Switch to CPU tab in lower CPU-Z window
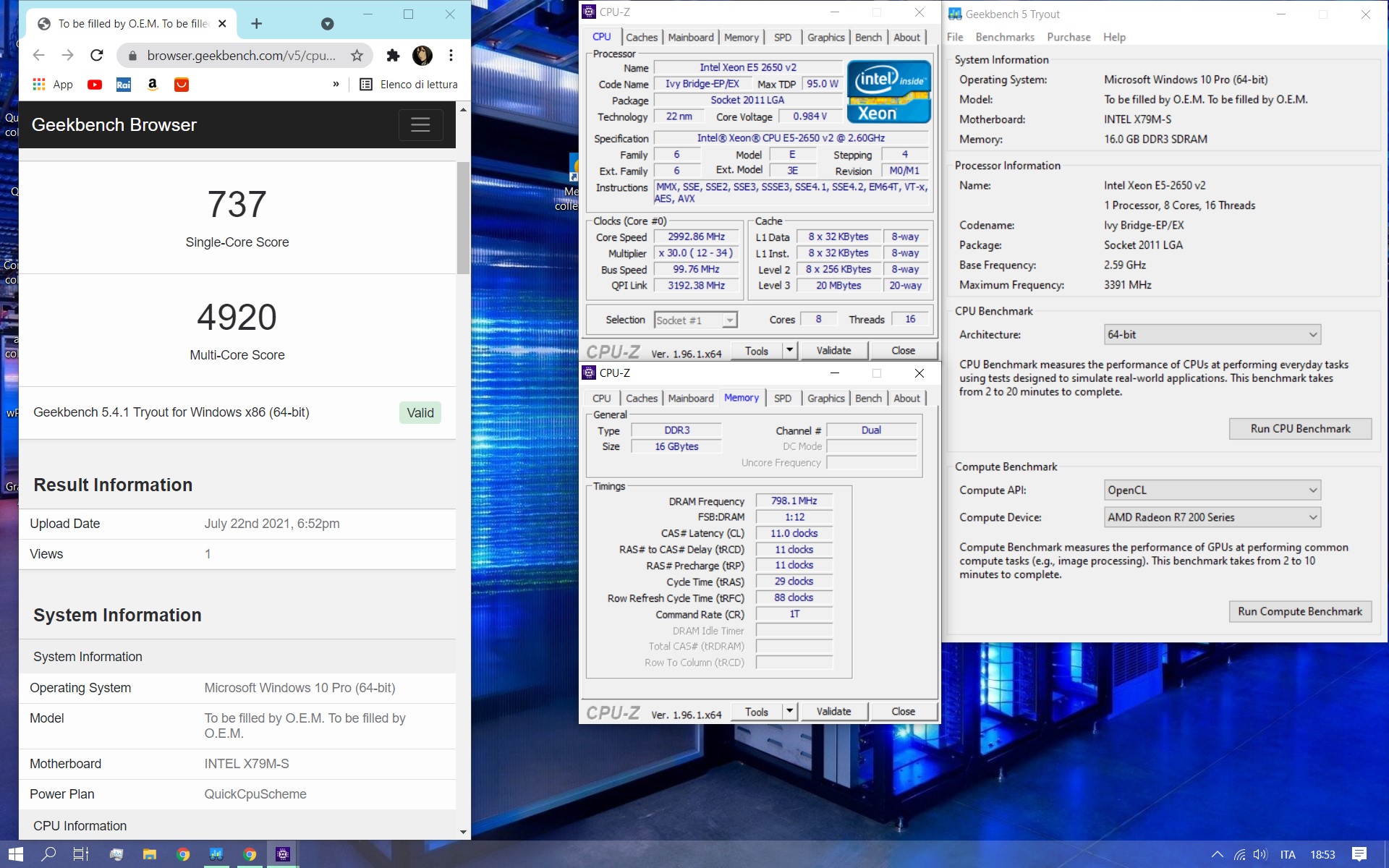This screenshot has width=1389, height=868. (601, 398)
